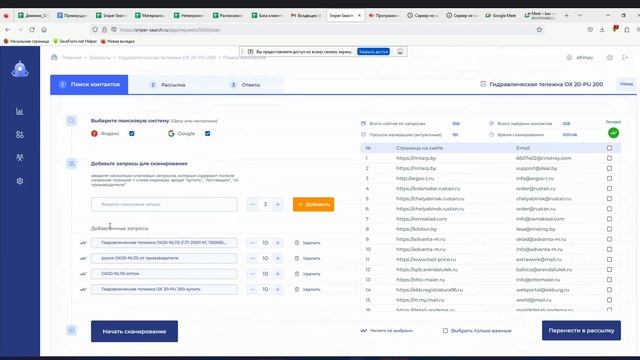Open the team icon in left sidebar
The image size is (640, 360).
[x=20, y=158]
